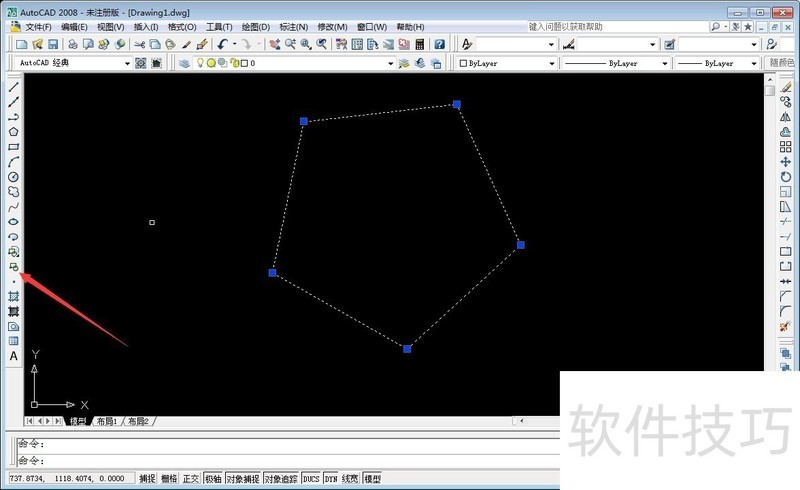Click the Make Block tool
Viewport: 800px width, 490px height.
[14, 266]
